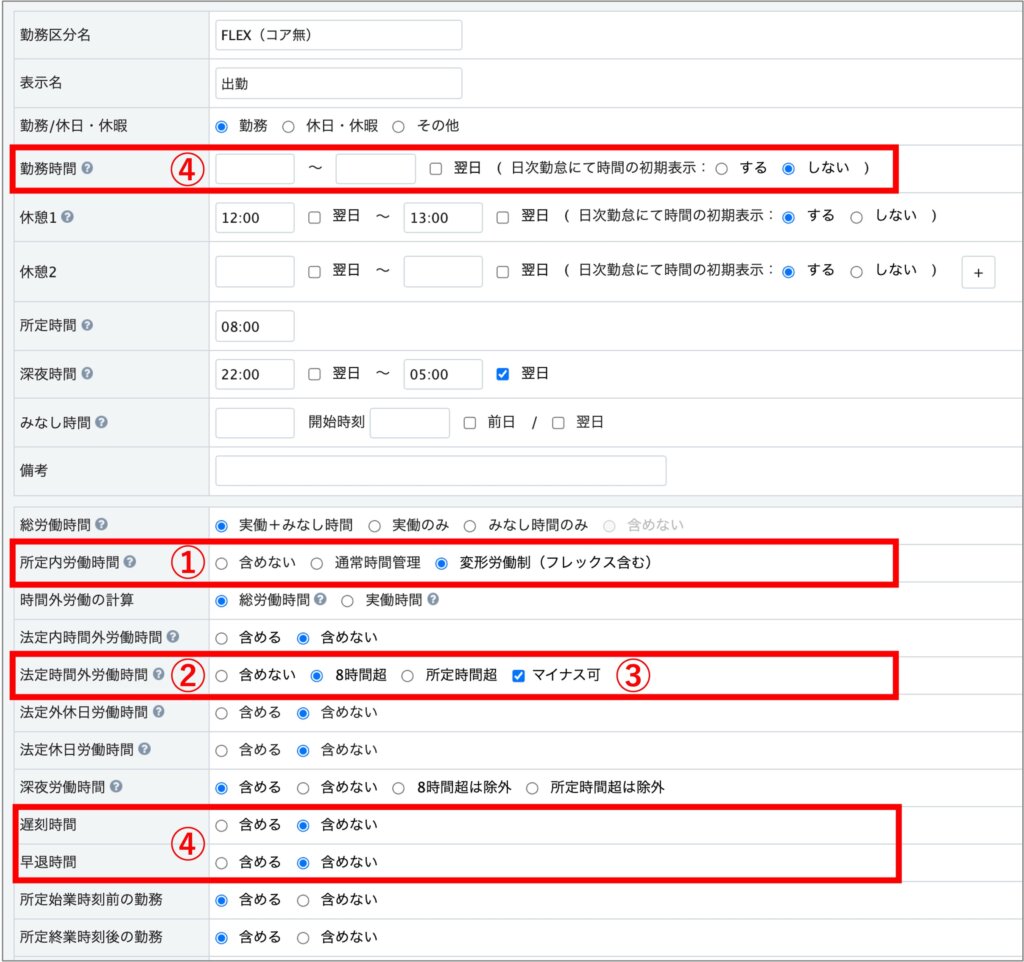Click help icon next to 深夜時間
This screenshot has height=962, width=1024.
[x=87, y=374]
